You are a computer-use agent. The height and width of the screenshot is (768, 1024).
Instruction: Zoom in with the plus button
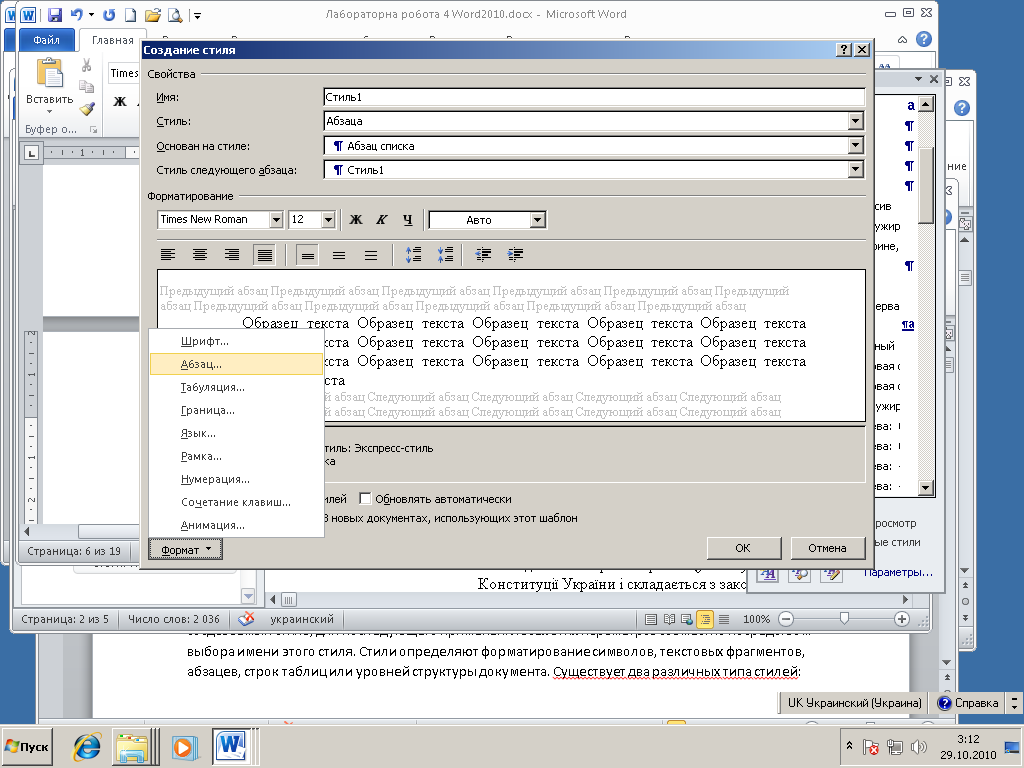click(901, 618)
